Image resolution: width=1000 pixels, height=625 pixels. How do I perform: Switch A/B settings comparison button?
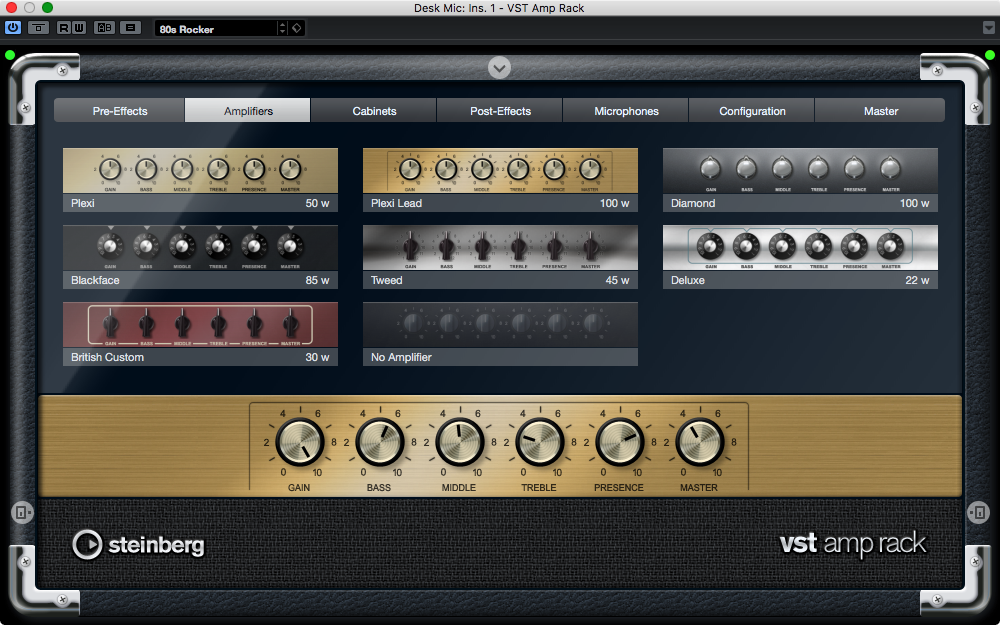tap(104, 28)
